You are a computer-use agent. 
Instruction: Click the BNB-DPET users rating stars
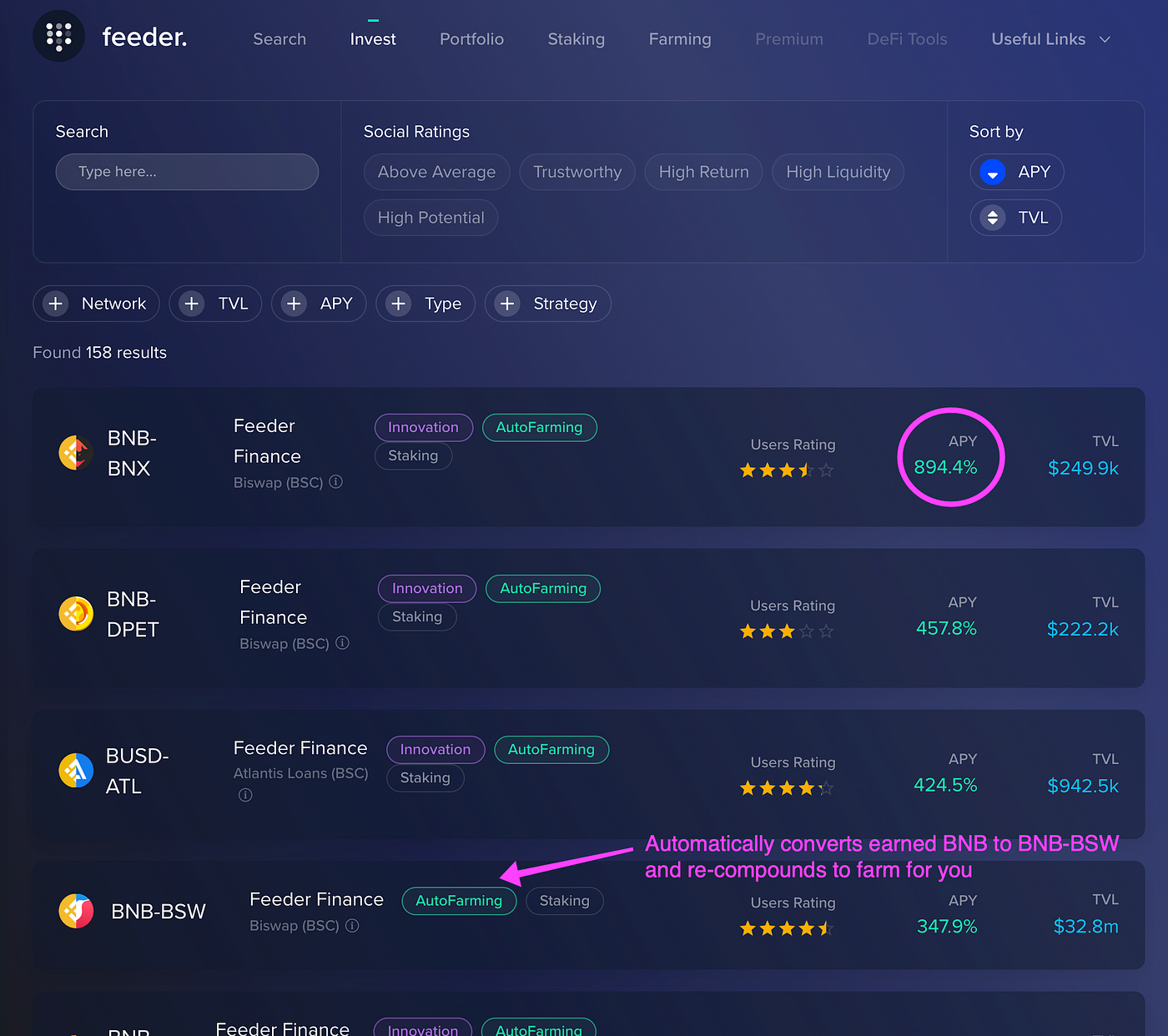(x=787, y=631)
